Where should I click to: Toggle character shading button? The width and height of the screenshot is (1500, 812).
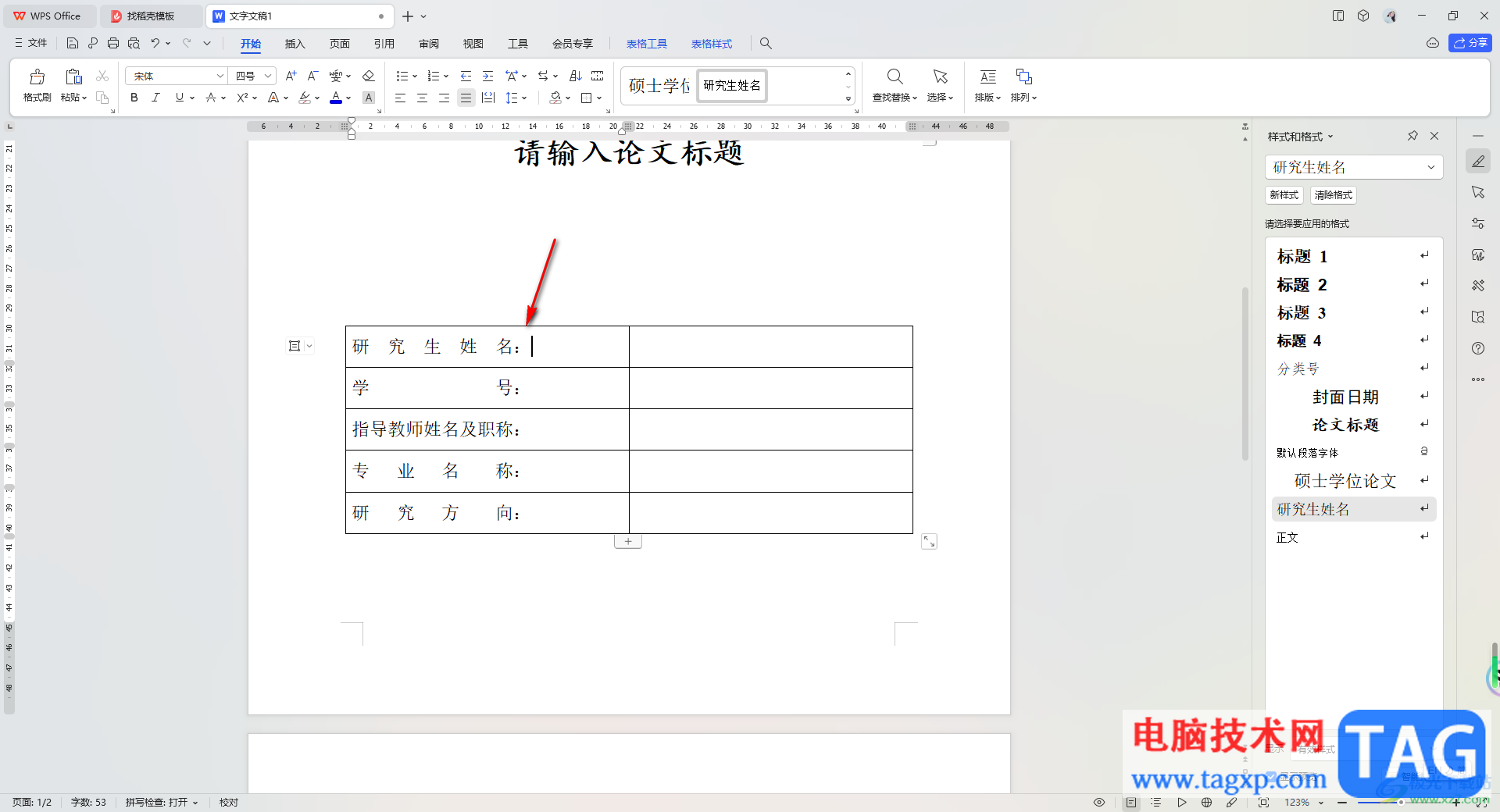pyautogui.click(x=369, y=98)
